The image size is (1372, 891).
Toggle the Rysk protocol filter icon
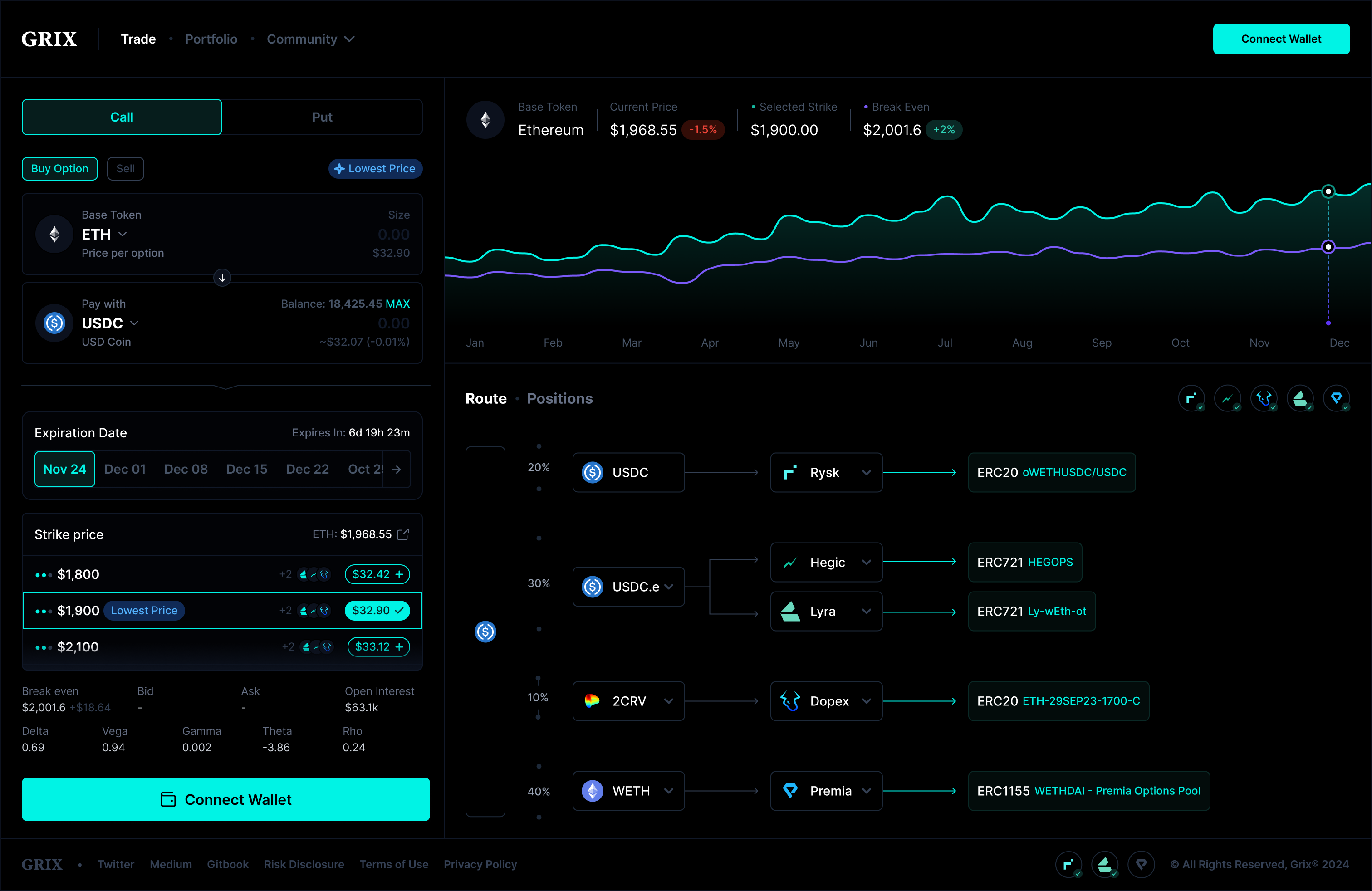pyautogui.click(x=1191, y=398)
